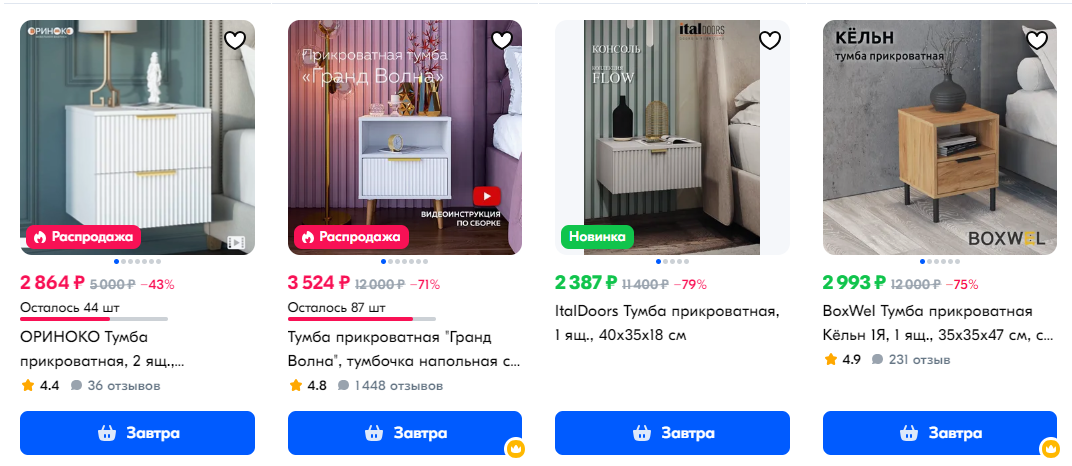Favorite the ОРИНОКО nightstand with heart icon

coord(234,40)
